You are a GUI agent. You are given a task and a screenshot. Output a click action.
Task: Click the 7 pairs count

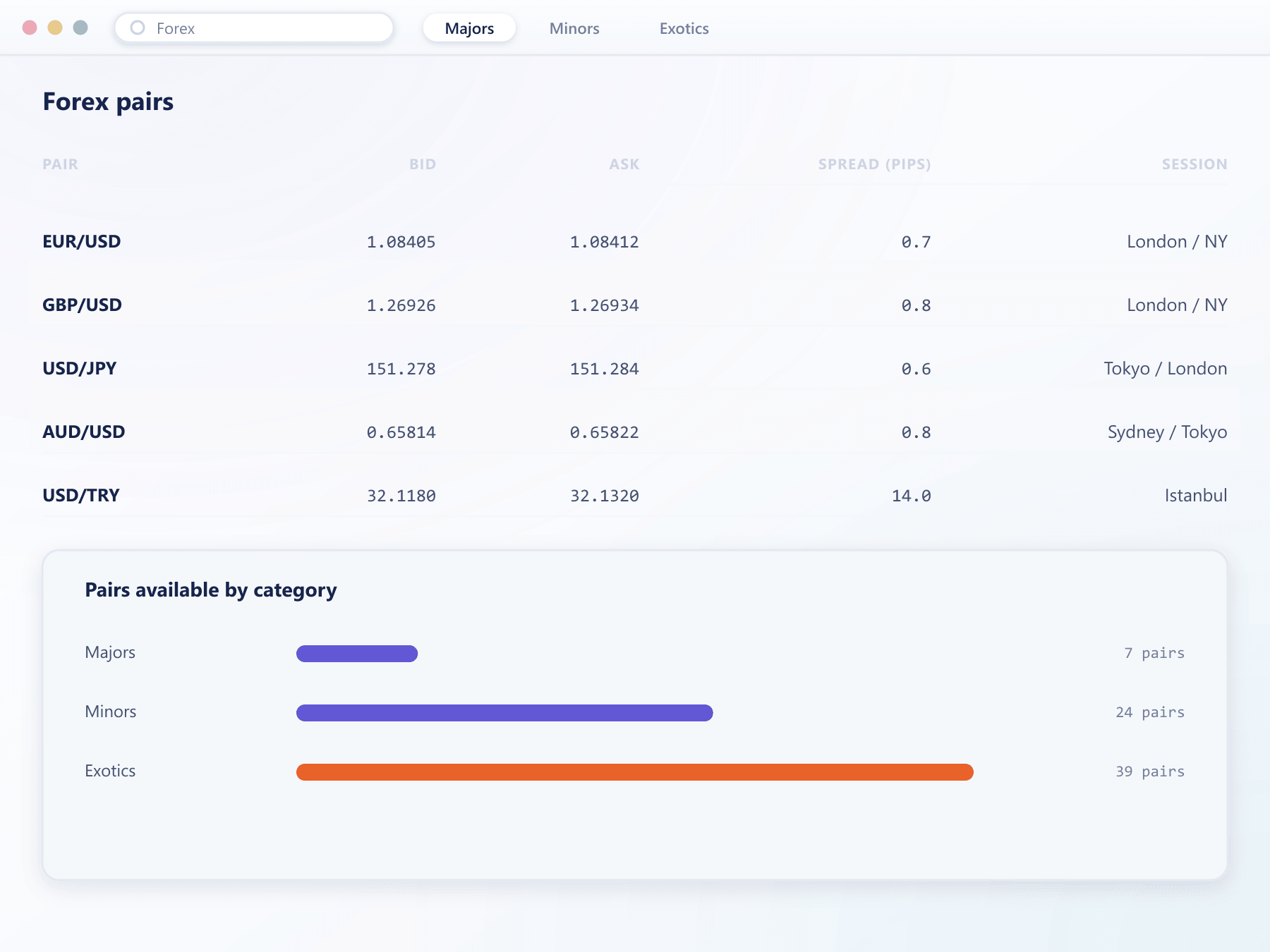1154,654
